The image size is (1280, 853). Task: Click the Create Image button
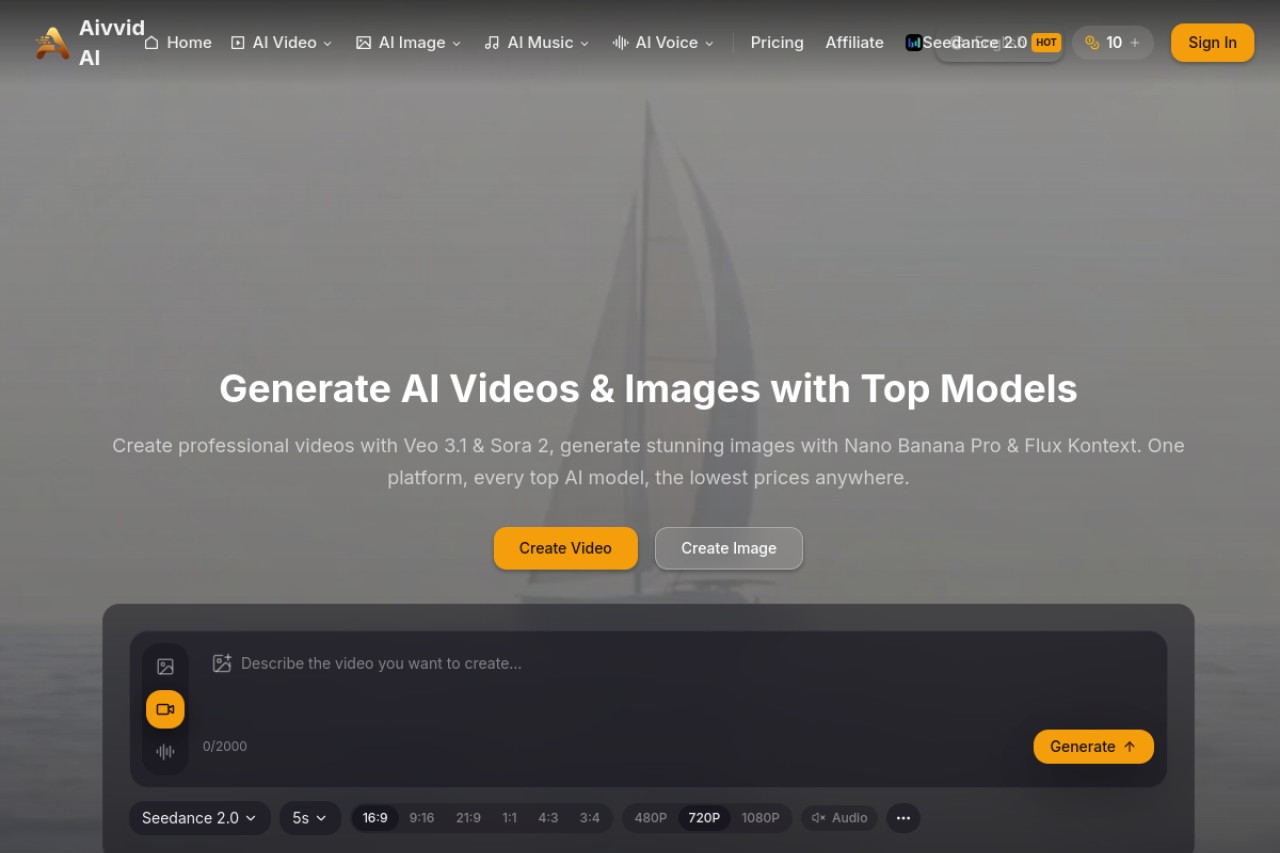point(729,548)
